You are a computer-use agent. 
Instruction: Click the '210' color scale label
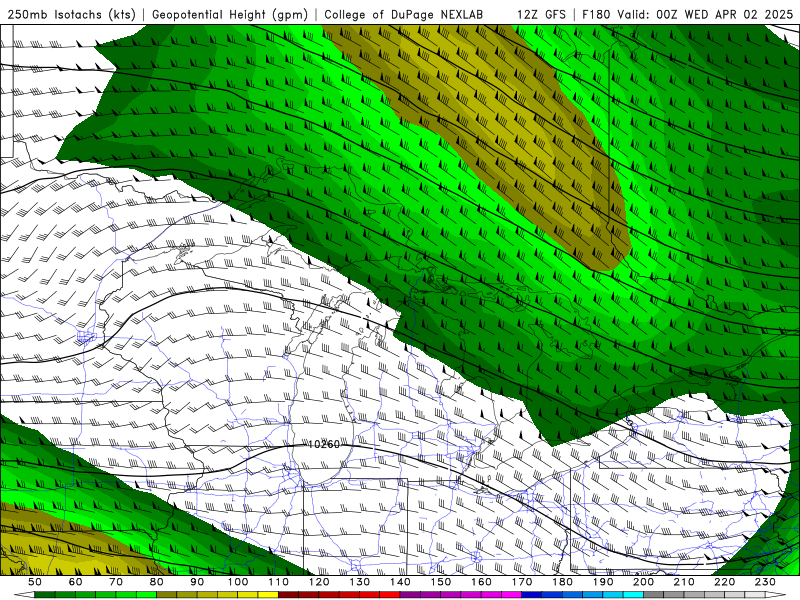684,582
